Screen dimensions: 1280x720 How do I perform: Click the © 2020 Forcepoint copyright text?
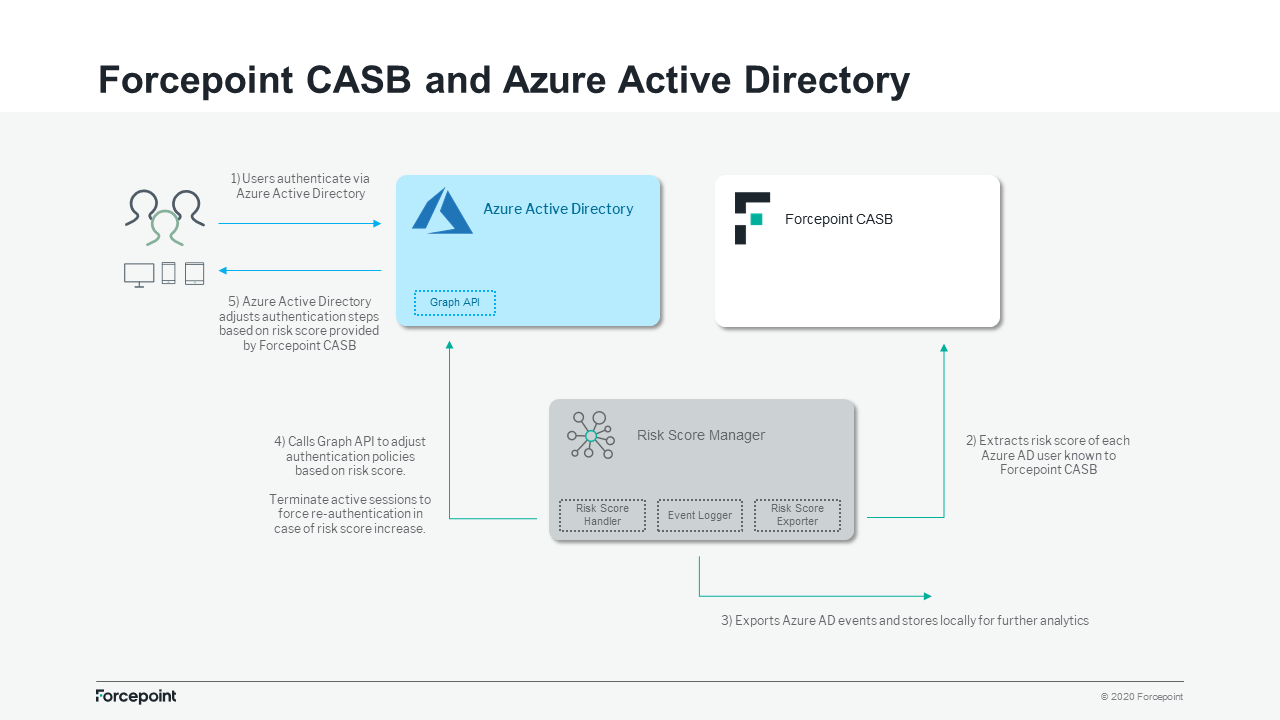click(x=1141, y=696)
